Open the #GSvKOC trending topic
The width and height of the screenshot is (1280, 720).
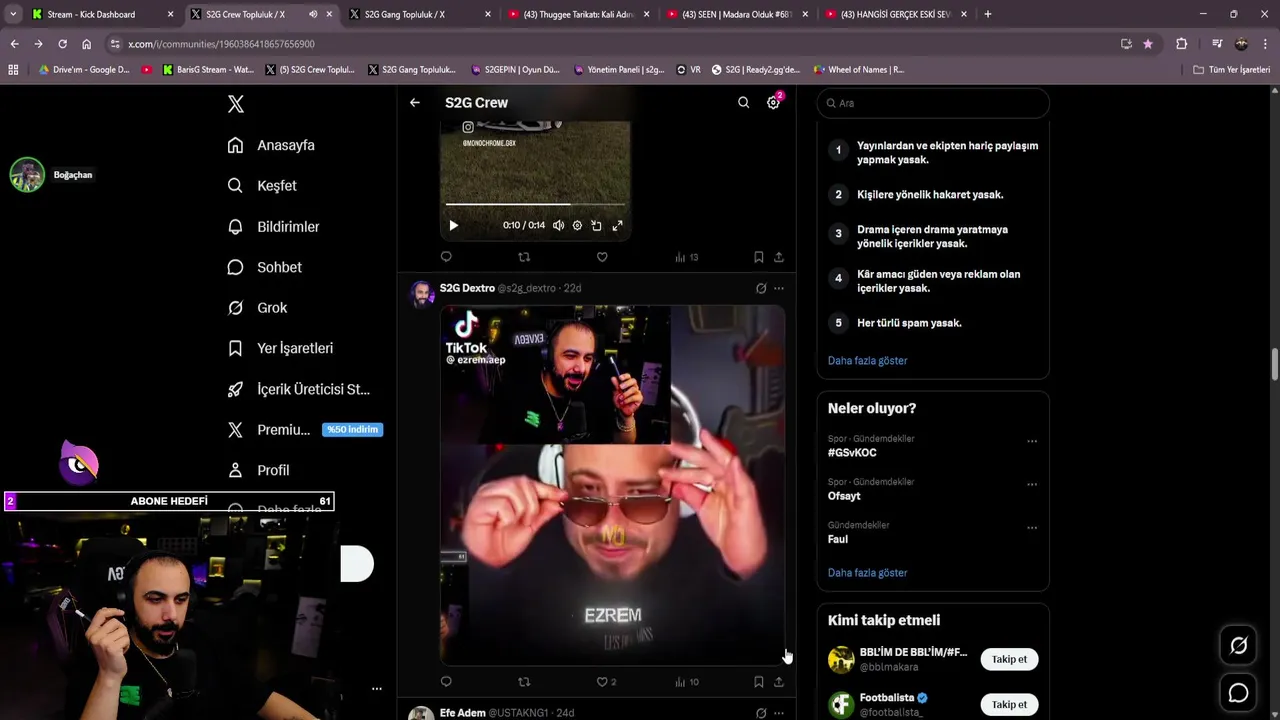pos(852,453)
